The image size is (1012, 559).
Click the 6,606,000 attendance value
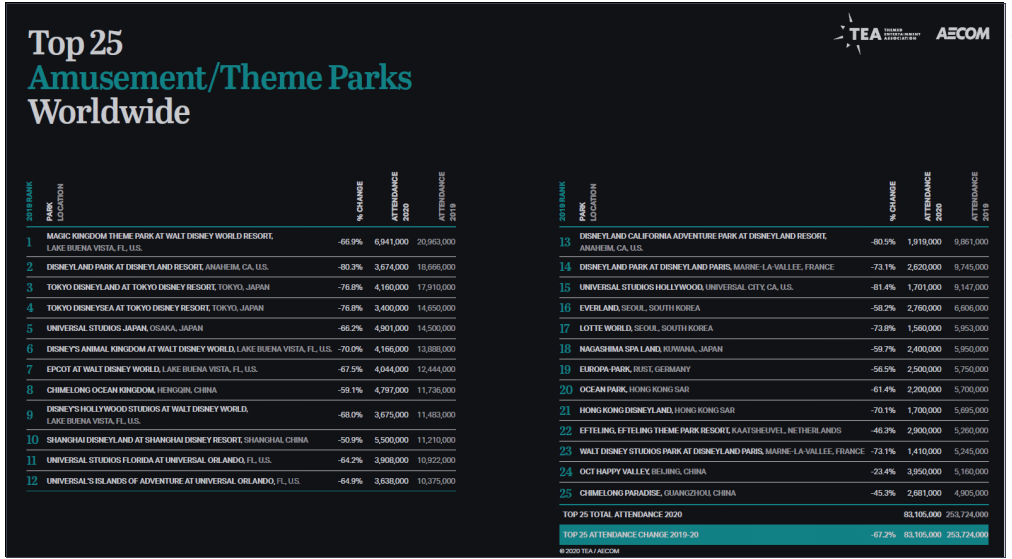(x=971, y=308)
